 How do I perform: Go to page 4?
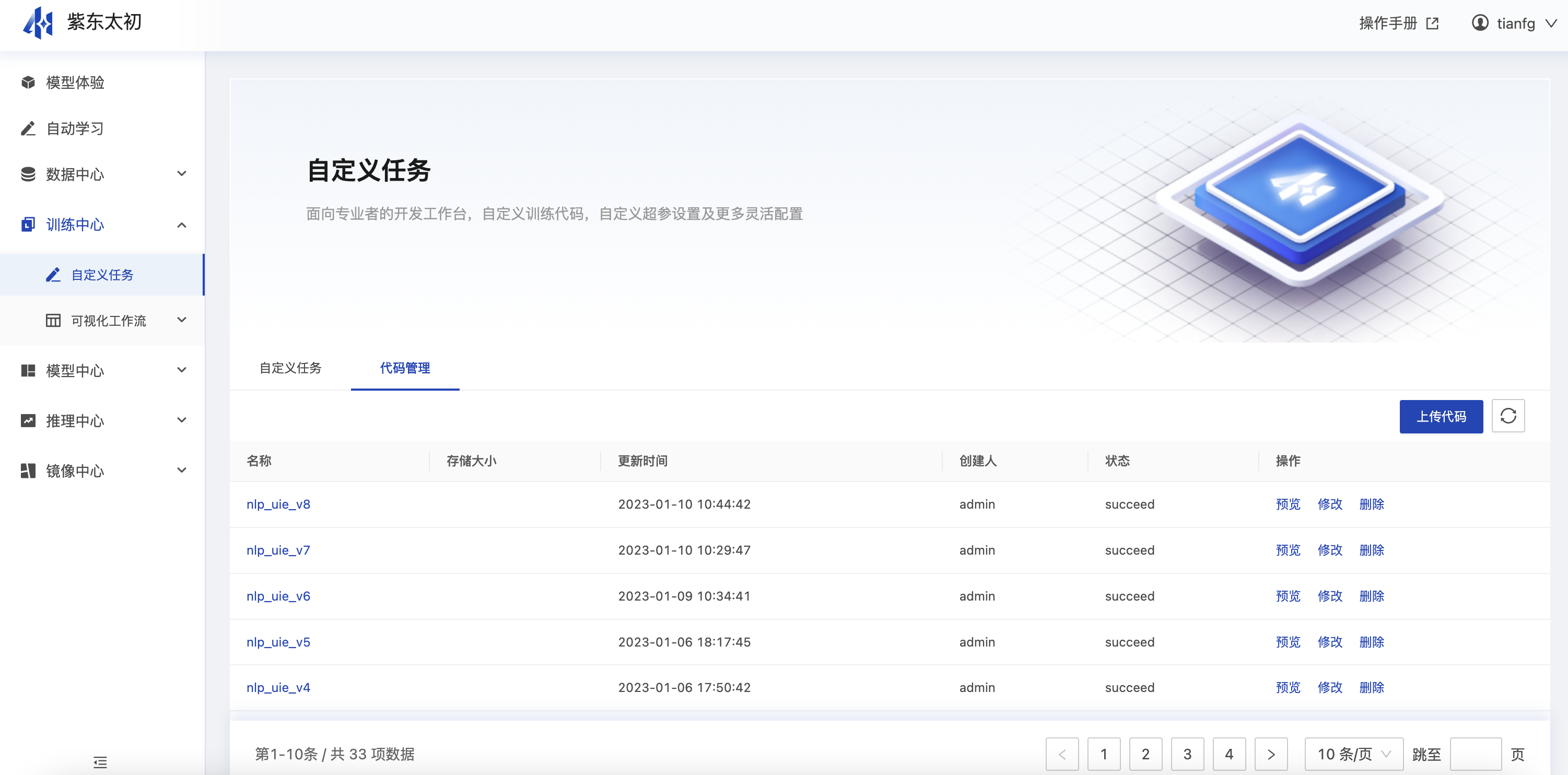pos(1230,754)
